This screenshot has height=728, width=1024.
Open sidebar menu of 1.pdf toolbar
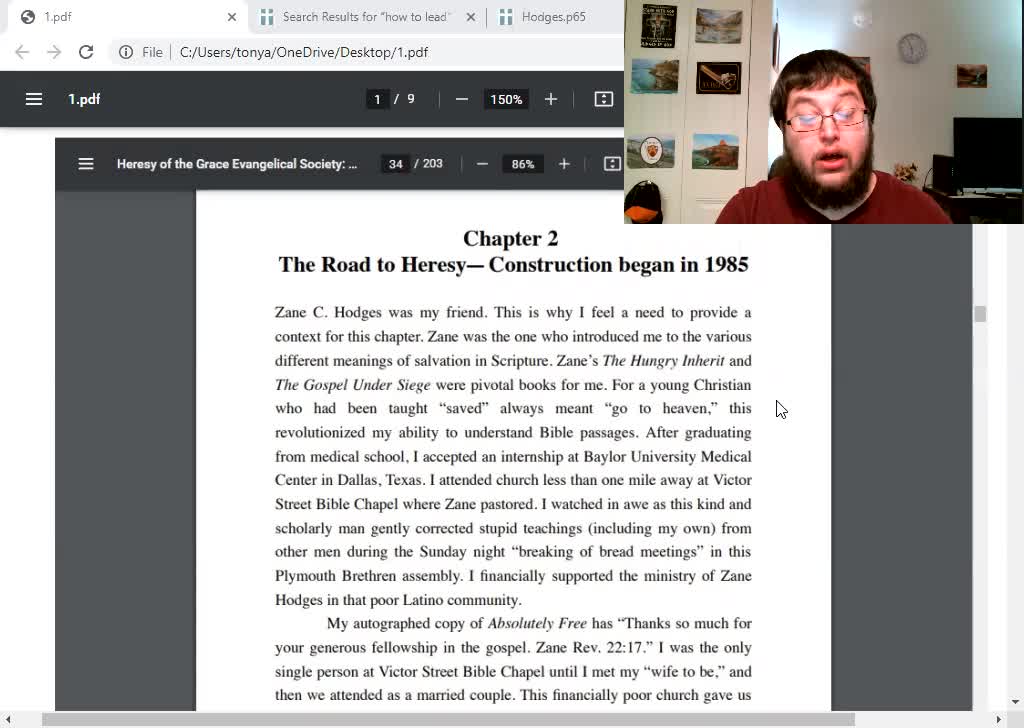34,99
